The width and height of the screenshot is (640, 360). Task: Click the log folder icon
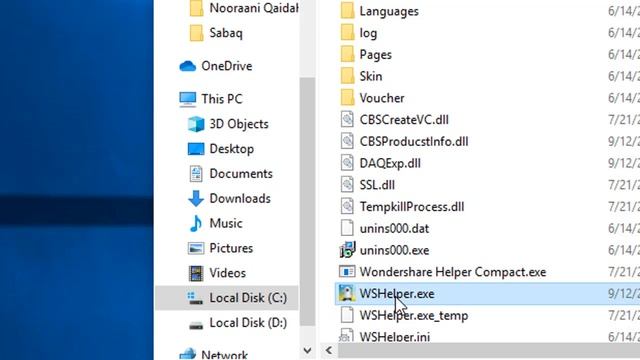347,33
